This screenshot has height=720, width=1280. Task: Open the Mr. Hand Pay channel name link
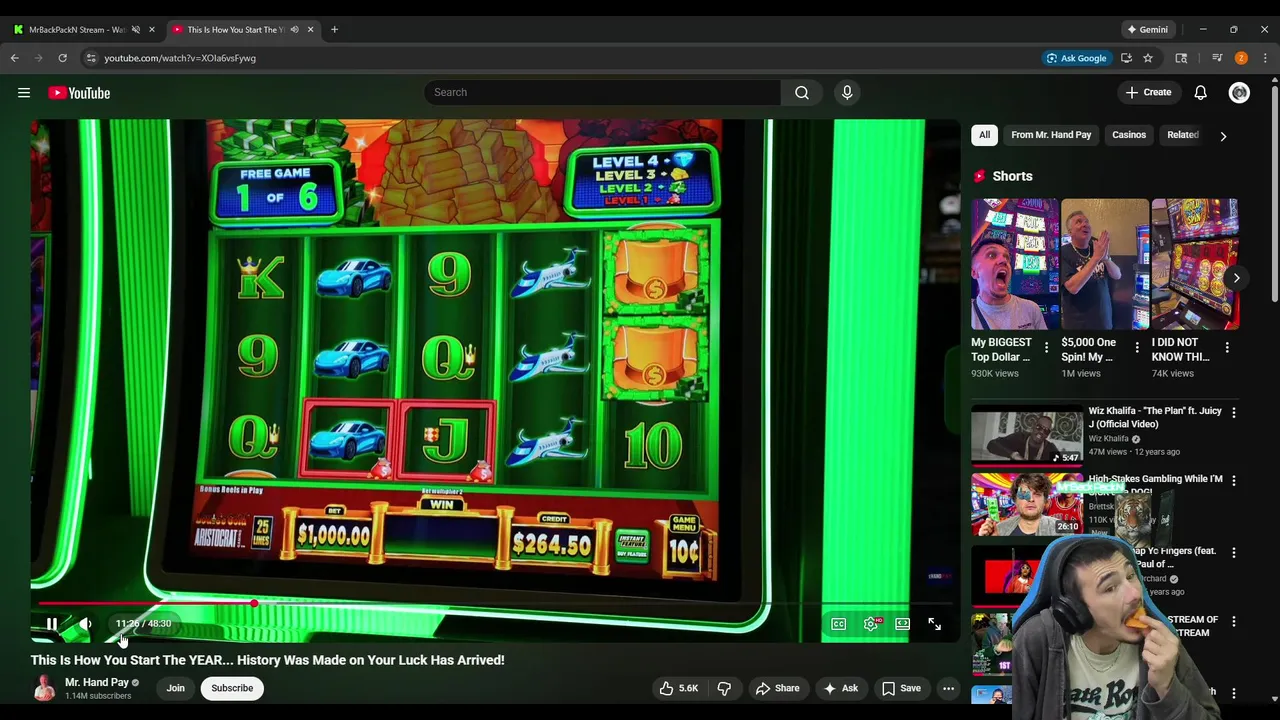click(97, 682)
